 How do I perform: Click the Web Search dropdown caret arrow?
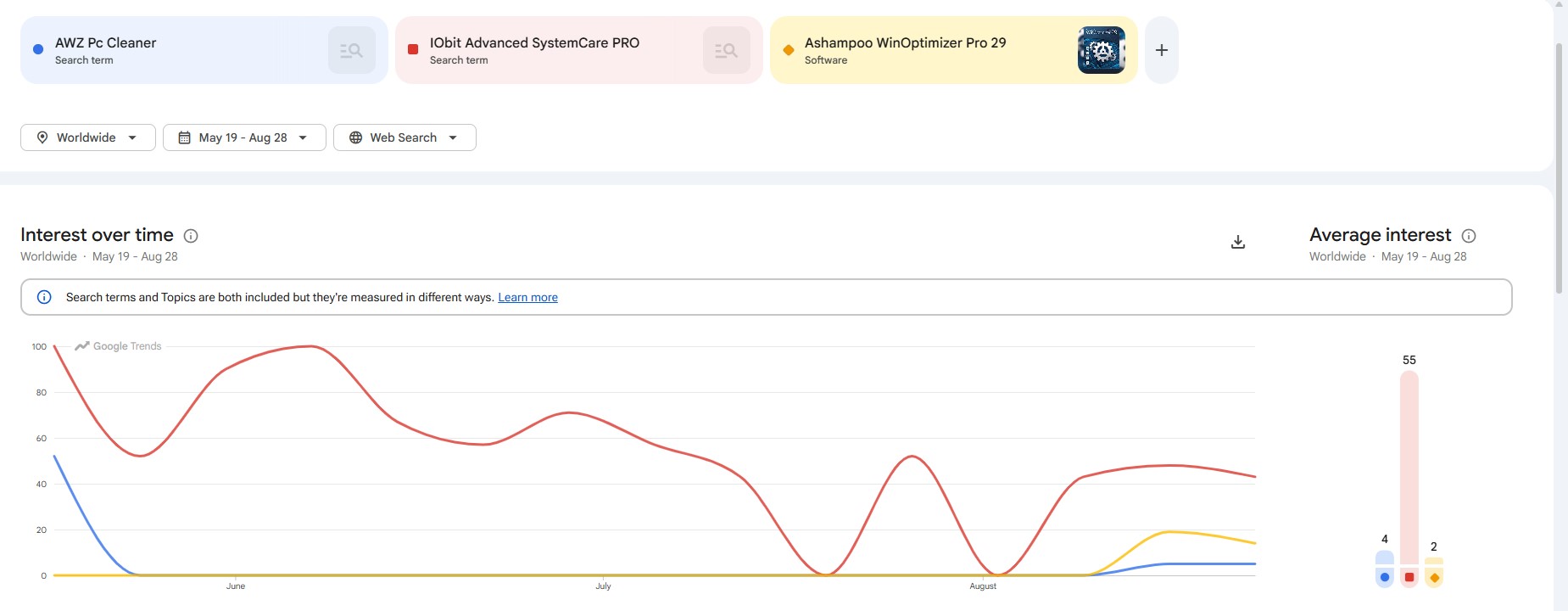pos(453,137)
